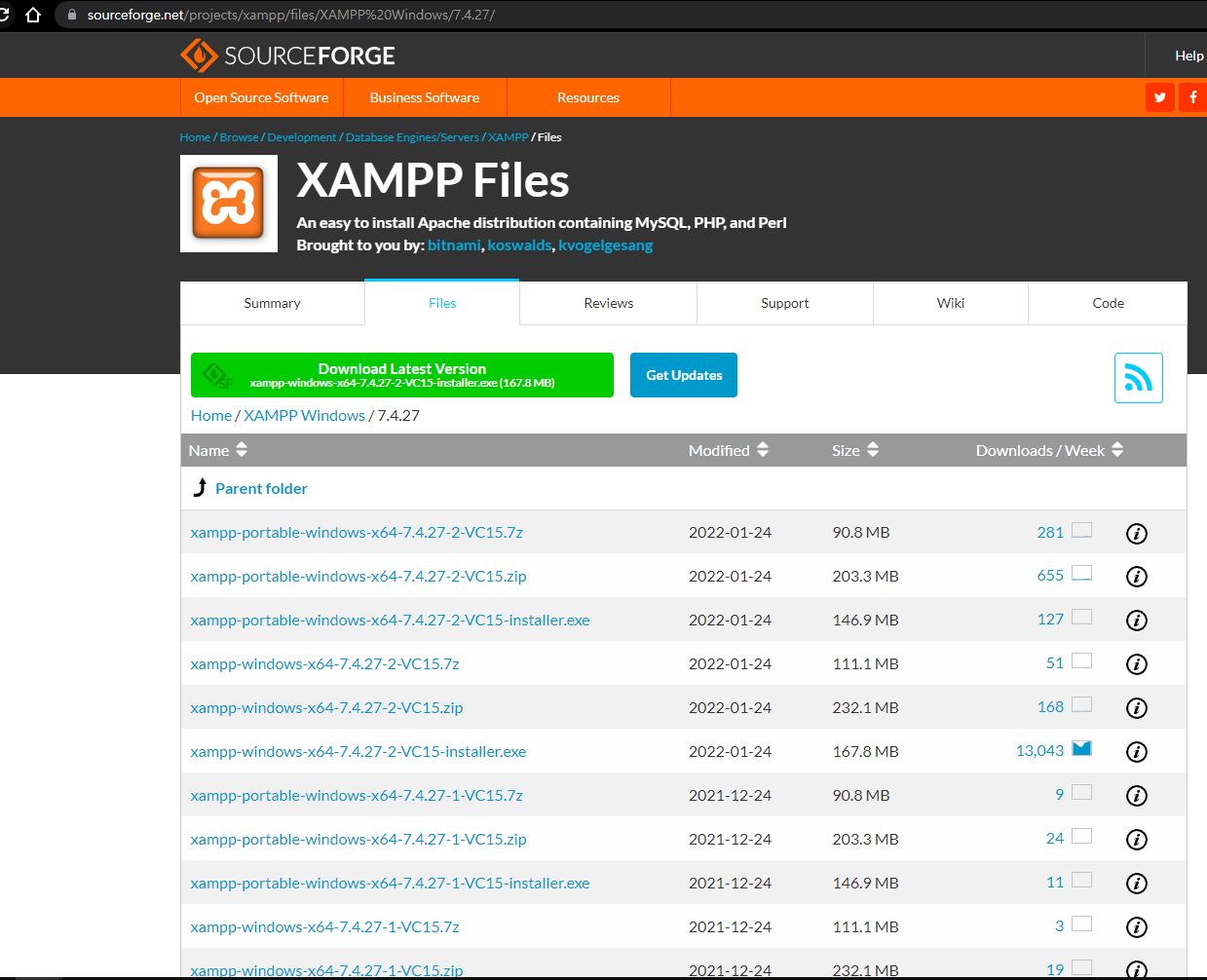The image size is (1207, 980).
Task: Download xampp-portable-windows-x64-7.4.27-2-VC15.zip file
Action: [x=358, y=576]
